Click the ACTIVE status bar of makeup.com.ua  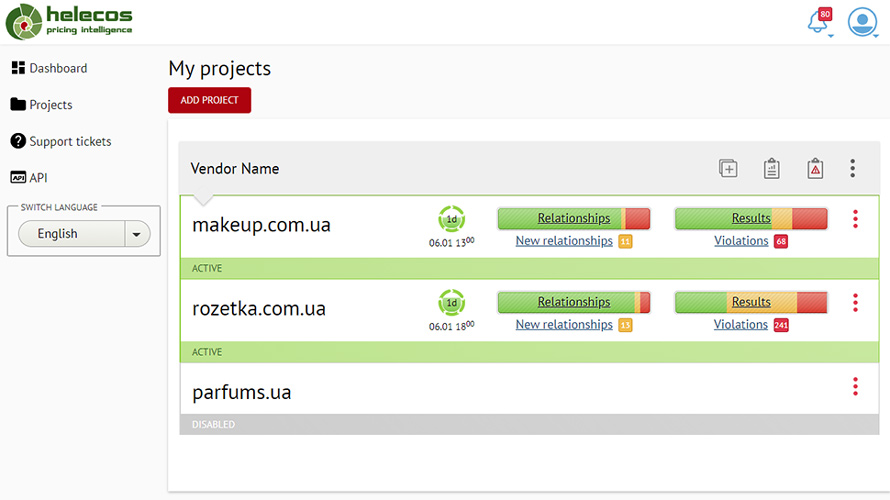point(529,268)
